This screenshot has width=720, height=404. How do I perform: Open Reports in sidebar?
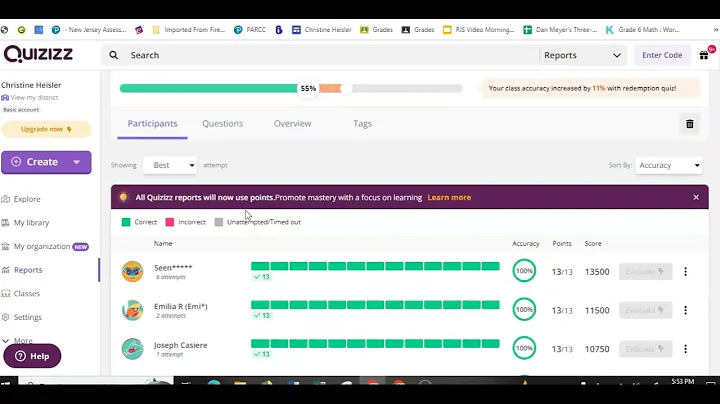(22, 270)
